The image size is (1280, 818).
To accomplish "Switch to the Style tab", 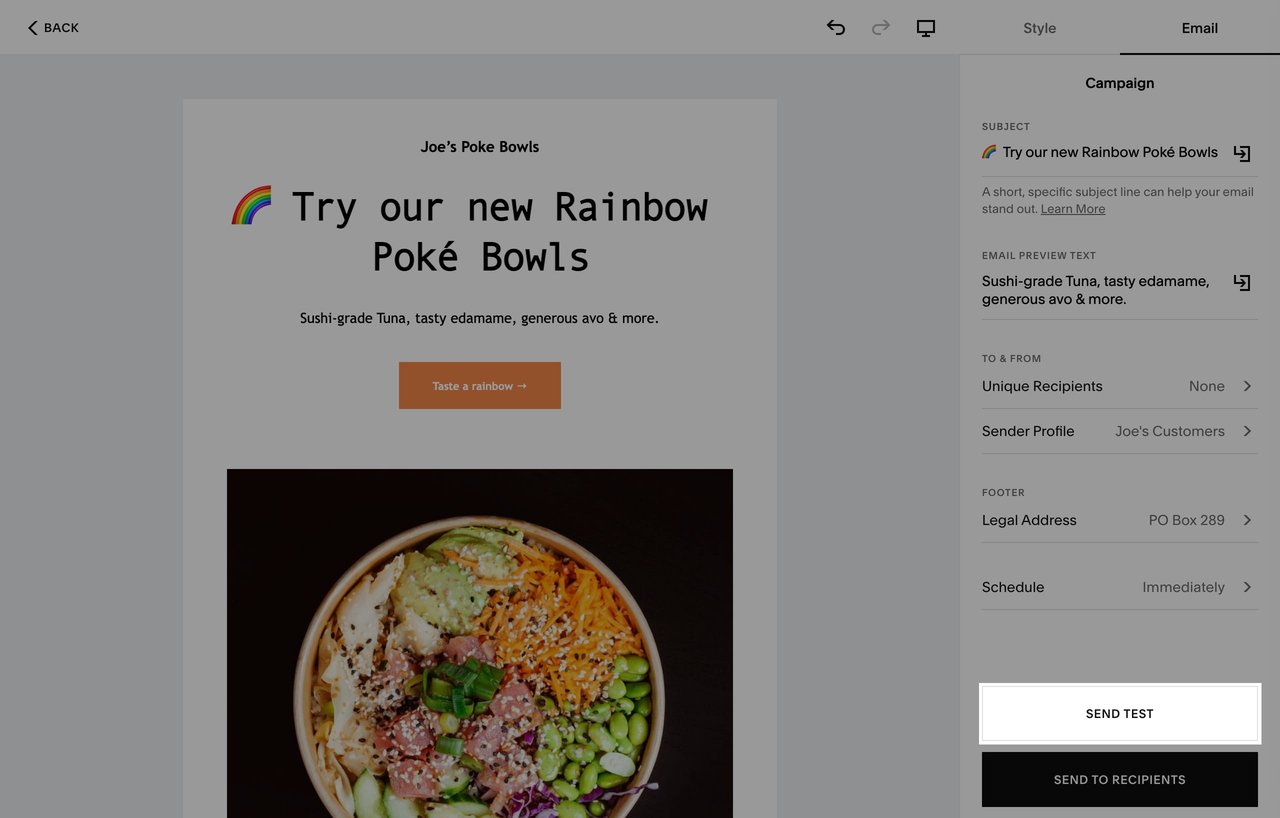I will click(1039, 28).
